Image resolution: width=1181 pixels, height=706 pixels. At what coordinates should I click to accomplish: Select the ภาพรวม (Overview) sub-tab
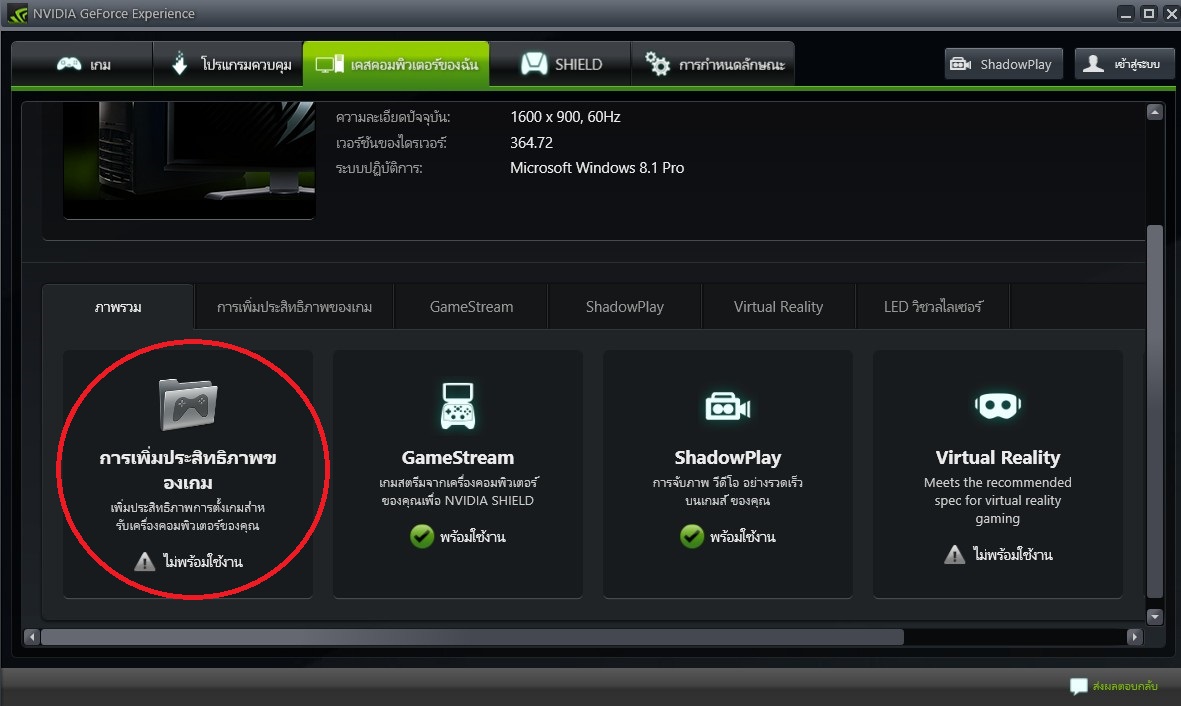click(x=118, y=307)
